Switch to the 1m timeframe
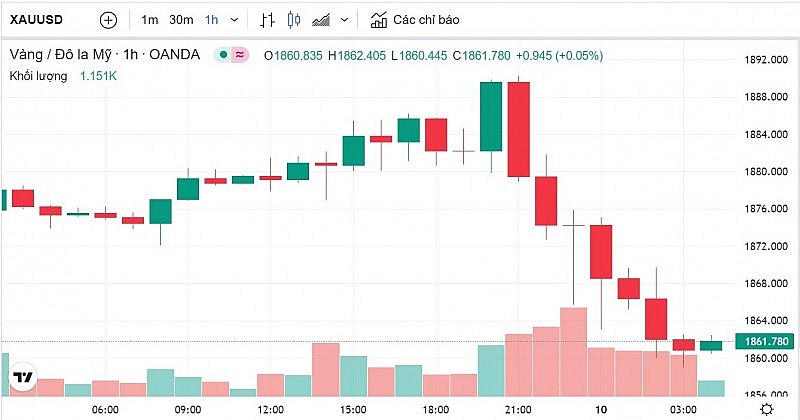This screenshot has height=420, width=800. pos(150,19)
